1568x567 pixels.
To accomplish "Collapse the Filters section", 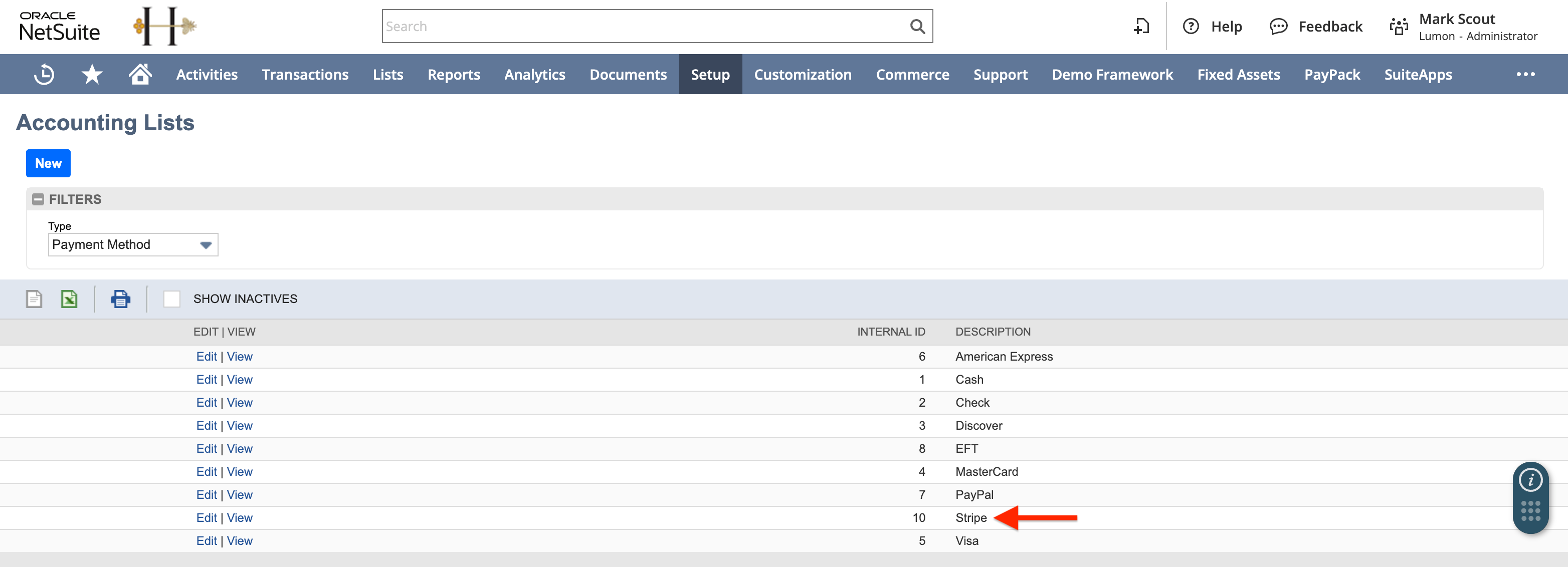I will pyautogui.click(x=38, y=199).
